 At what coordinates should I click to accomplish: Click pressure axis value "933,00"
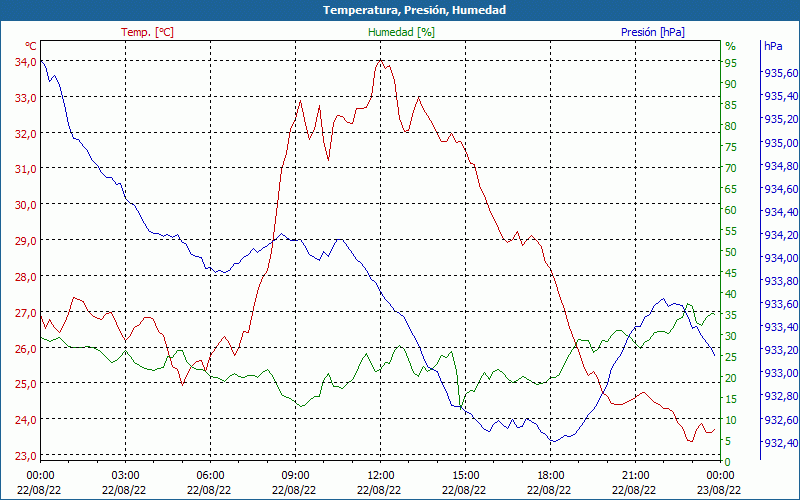click(781, 373)
